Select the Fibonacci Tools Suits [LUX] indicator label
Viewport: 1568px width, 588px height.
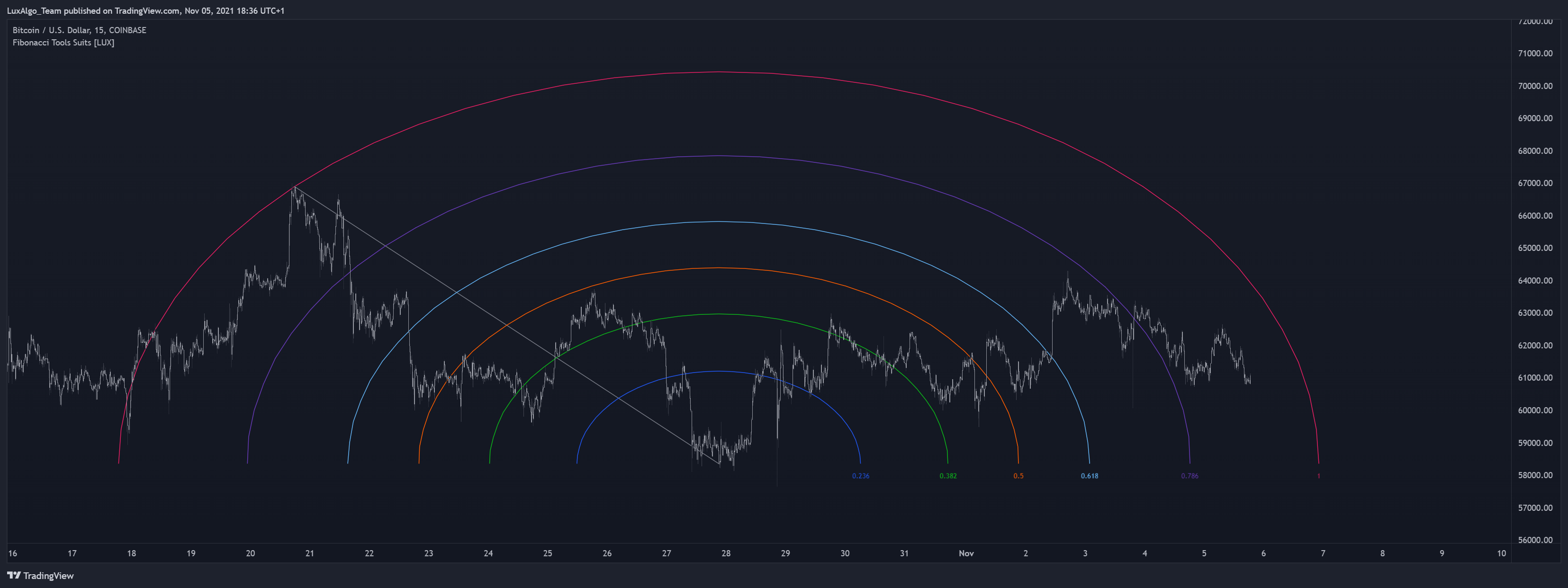pos(63,43)
